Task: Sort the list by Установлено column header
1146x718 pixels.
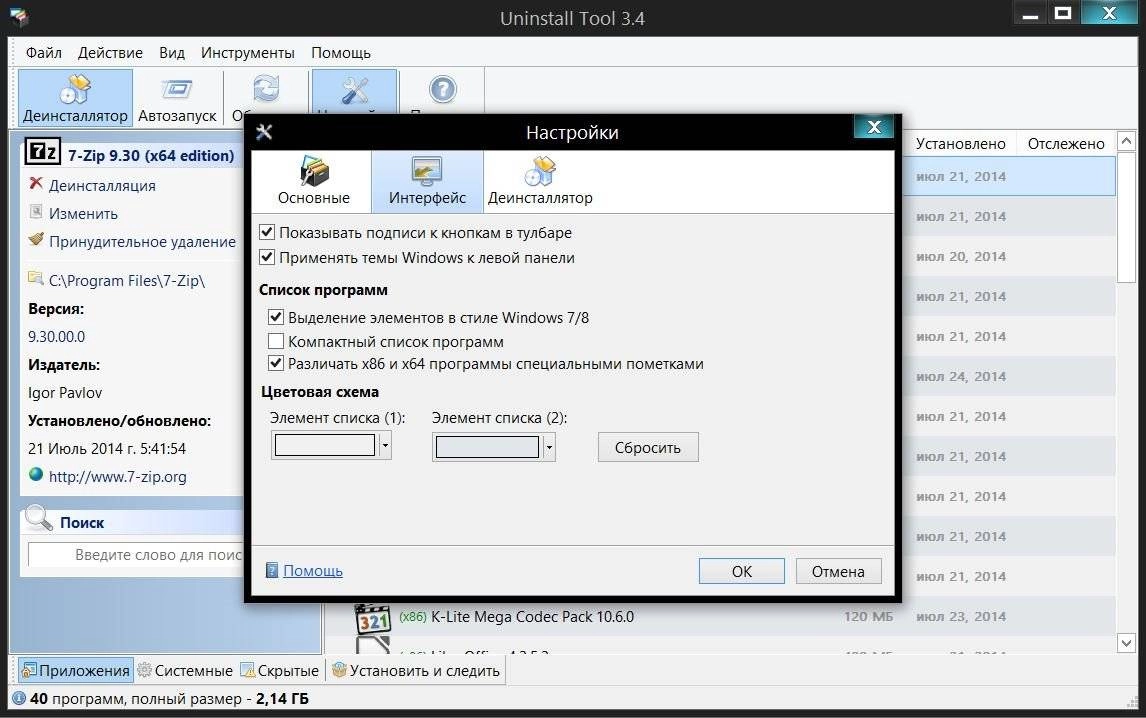Action: coord(961,144)
